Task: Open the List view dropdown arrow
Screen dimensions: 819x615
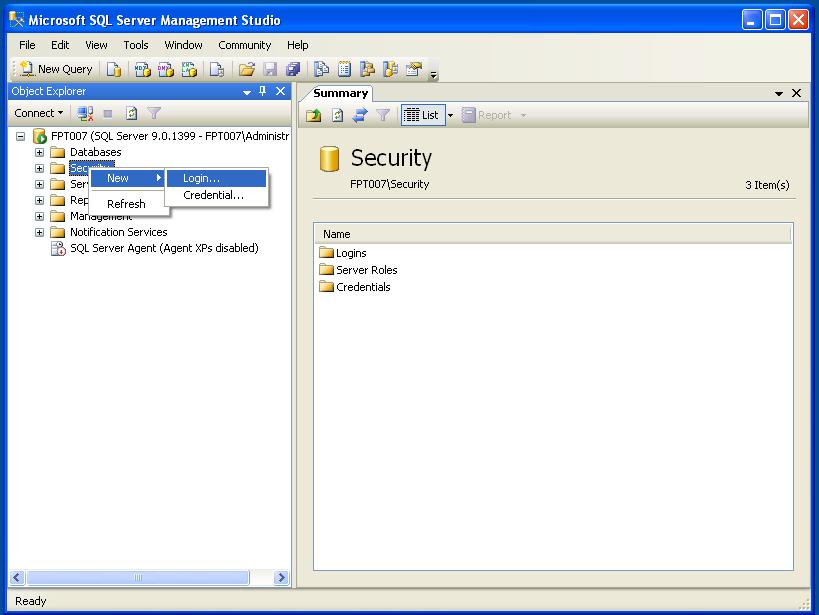Action: point(450,115)
